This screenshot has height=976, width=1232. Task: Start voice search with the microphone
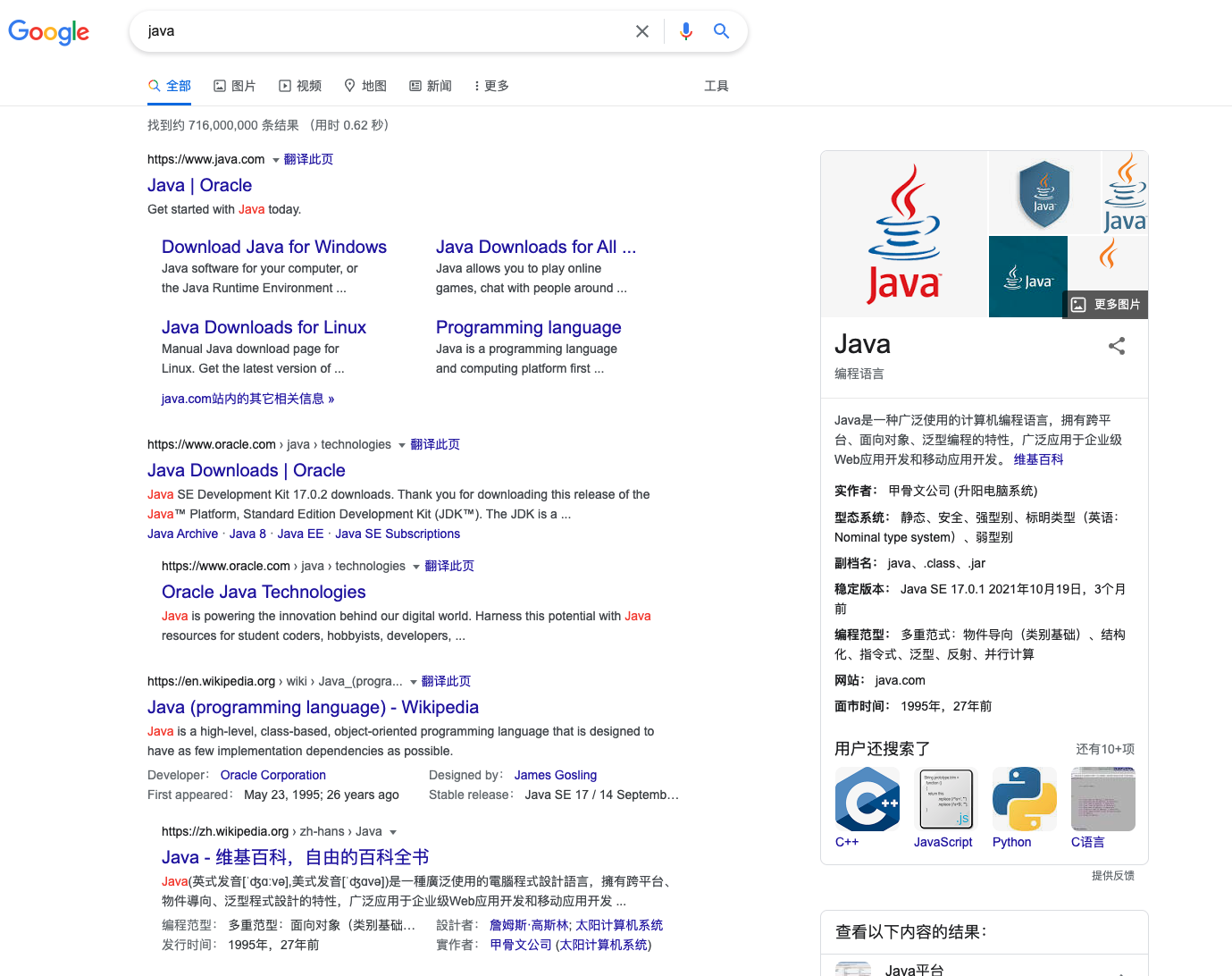pos(685,31)
